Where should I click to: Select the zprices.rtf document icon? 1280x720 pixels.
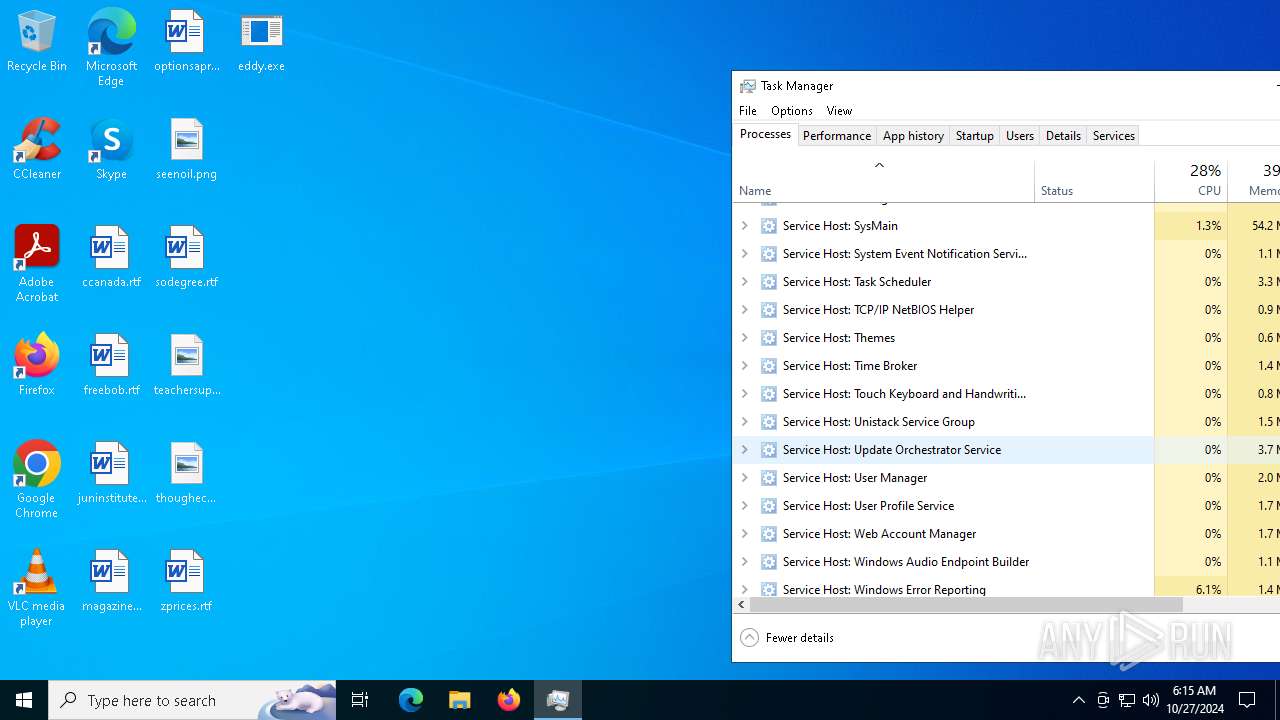[x=186, y=581]
